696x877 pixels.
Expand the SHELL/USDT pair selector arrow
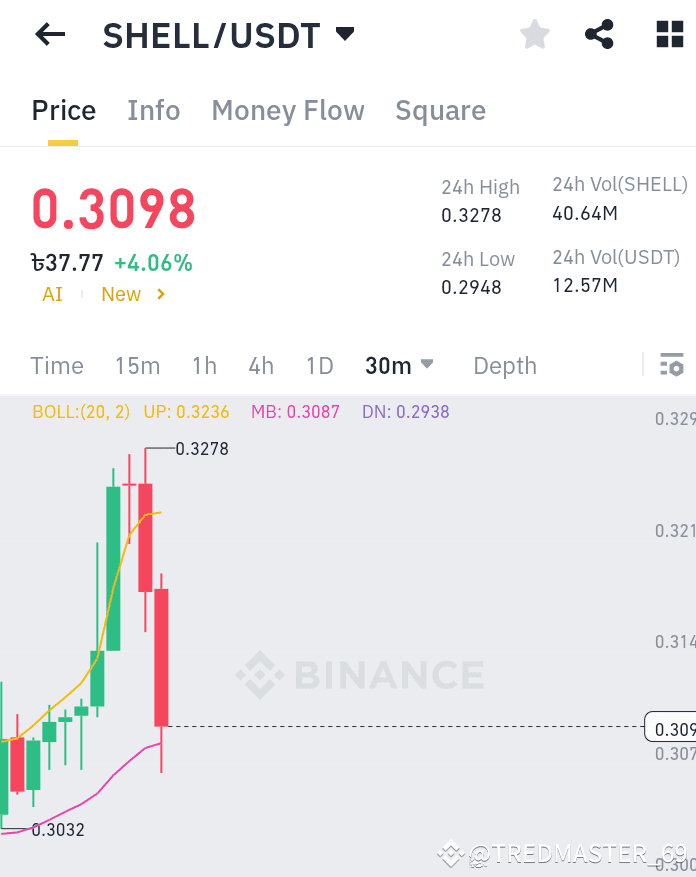pos(344,33)
